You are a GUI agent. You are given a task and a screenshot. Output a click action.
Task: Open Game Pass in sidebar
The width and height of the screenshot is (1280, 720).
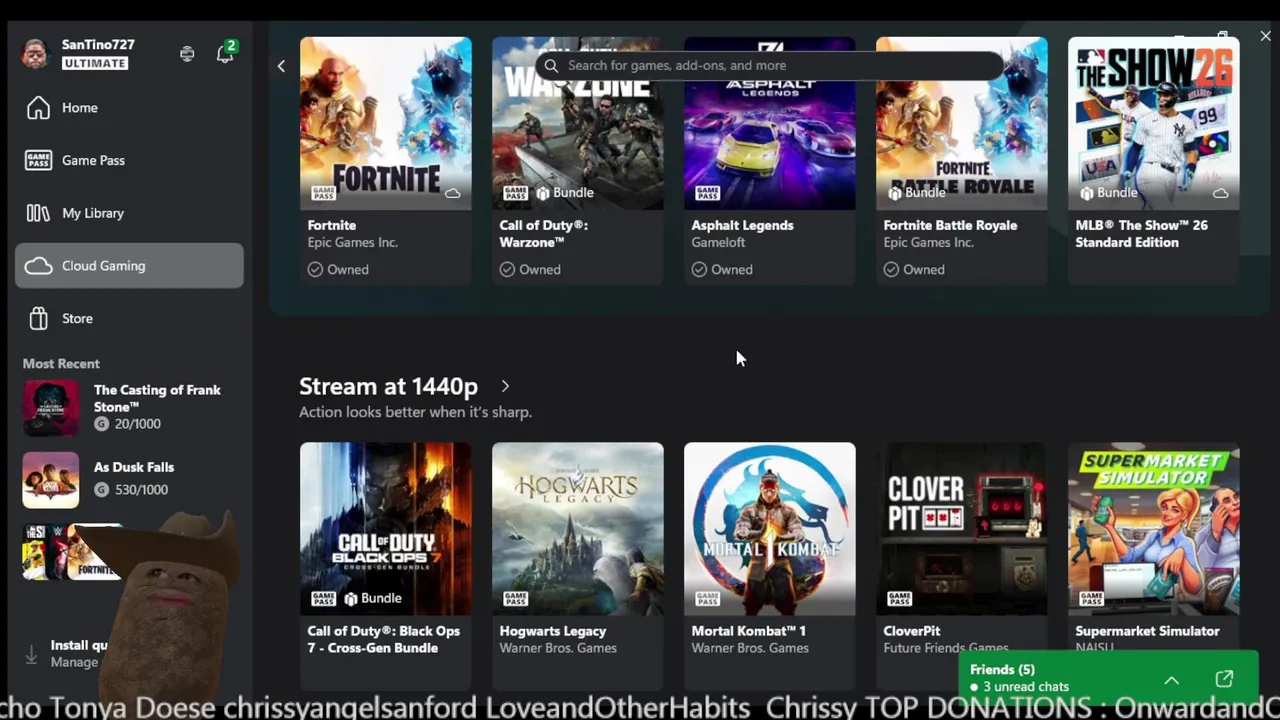point(129,160)
